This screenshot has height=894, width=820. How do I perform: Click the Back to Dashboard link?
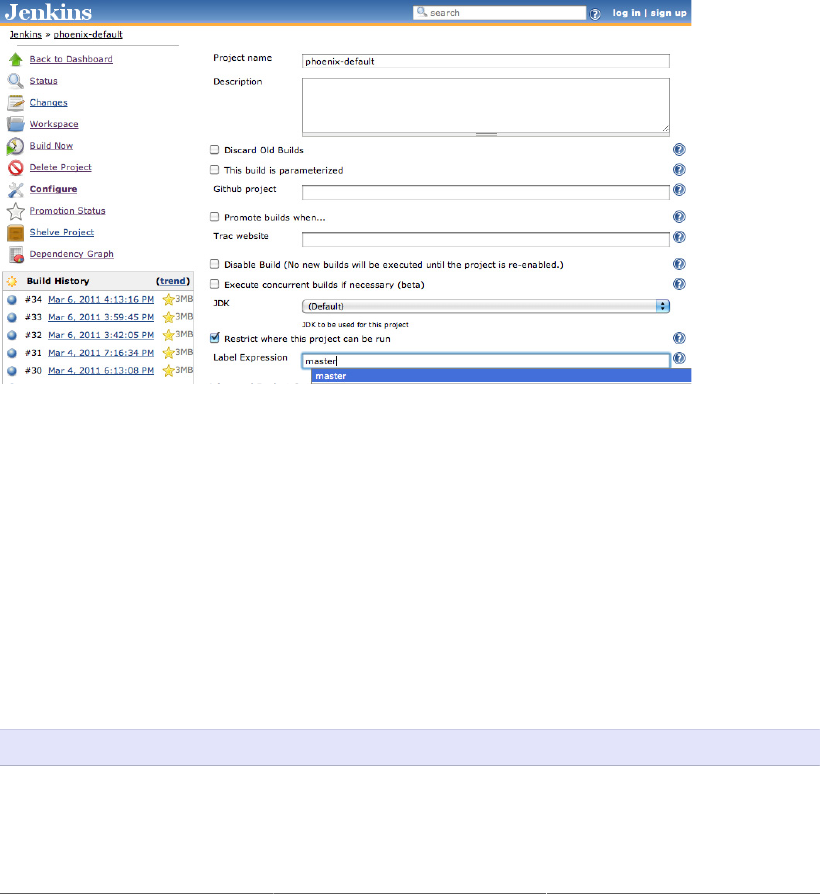[71, 59]
